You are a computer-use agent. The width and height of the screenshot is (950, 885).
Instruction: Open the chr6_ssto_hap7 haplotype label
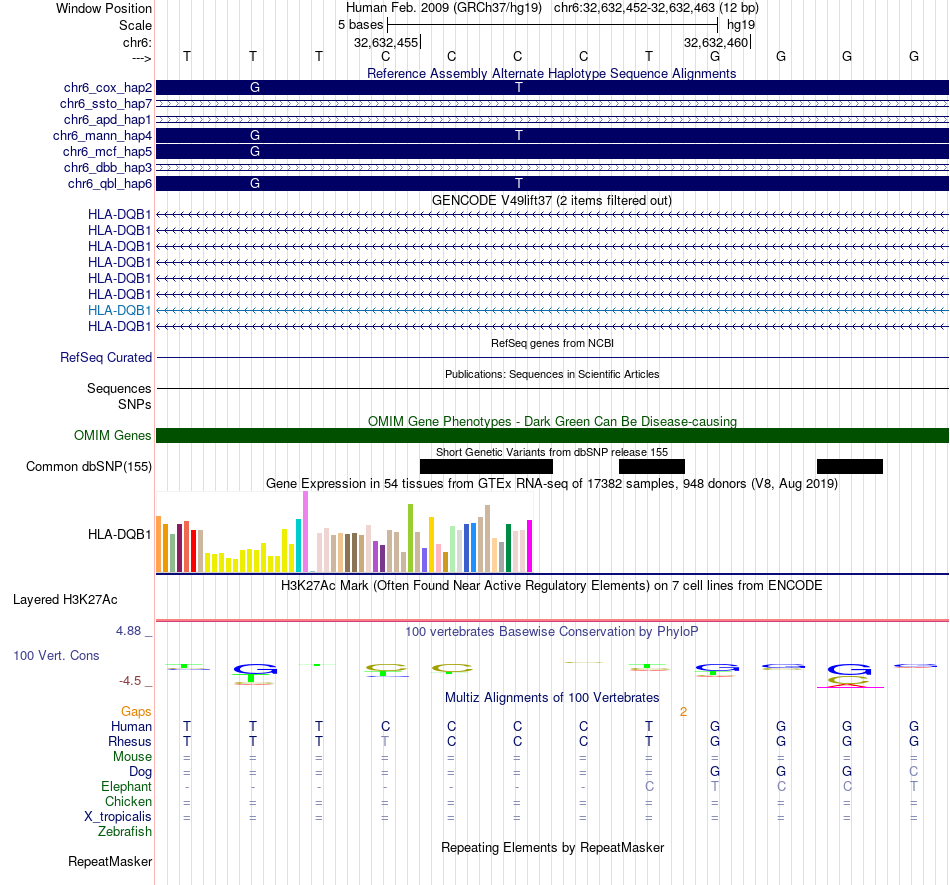[x=106, y=104]
